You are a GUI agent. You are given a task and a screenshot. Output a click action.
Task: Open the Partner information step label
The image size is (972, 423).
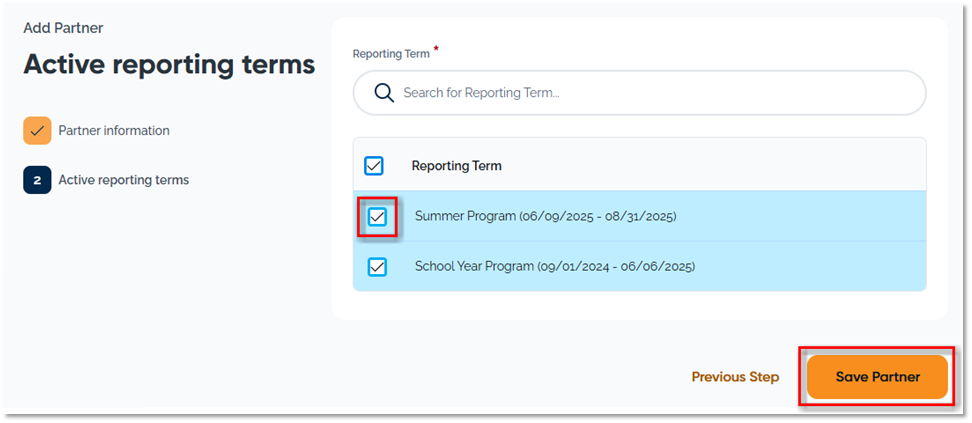pyautogui.click(x=114, y=131)
